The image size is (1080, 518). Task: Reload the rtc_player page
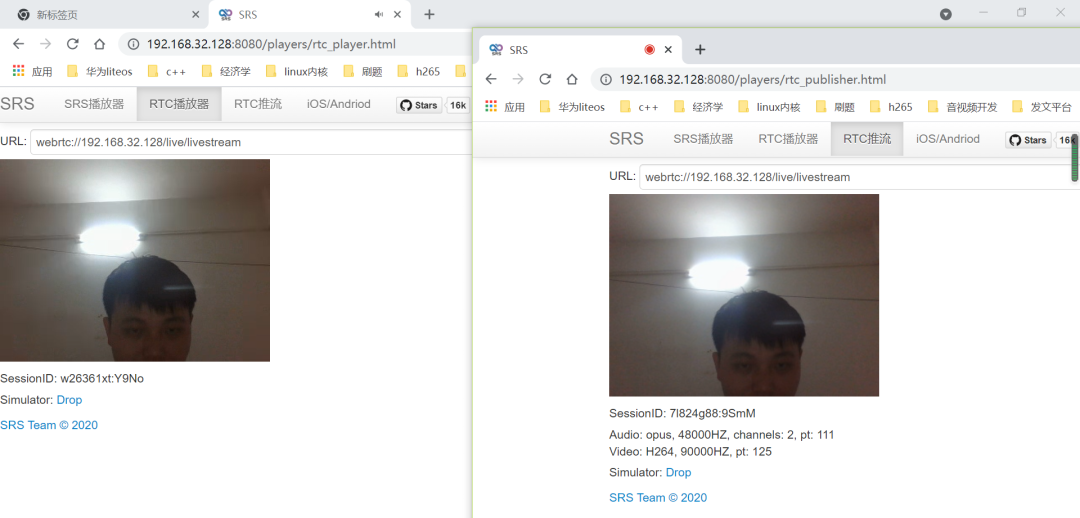[x=72, y=44]
